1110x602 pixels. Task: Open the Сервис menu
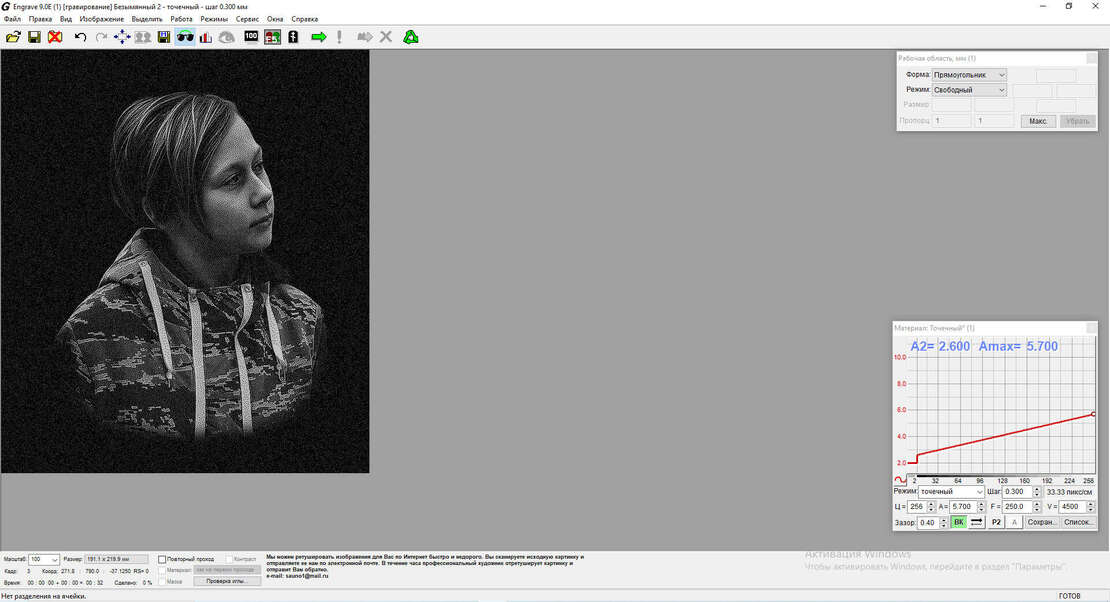click(247, 19)
